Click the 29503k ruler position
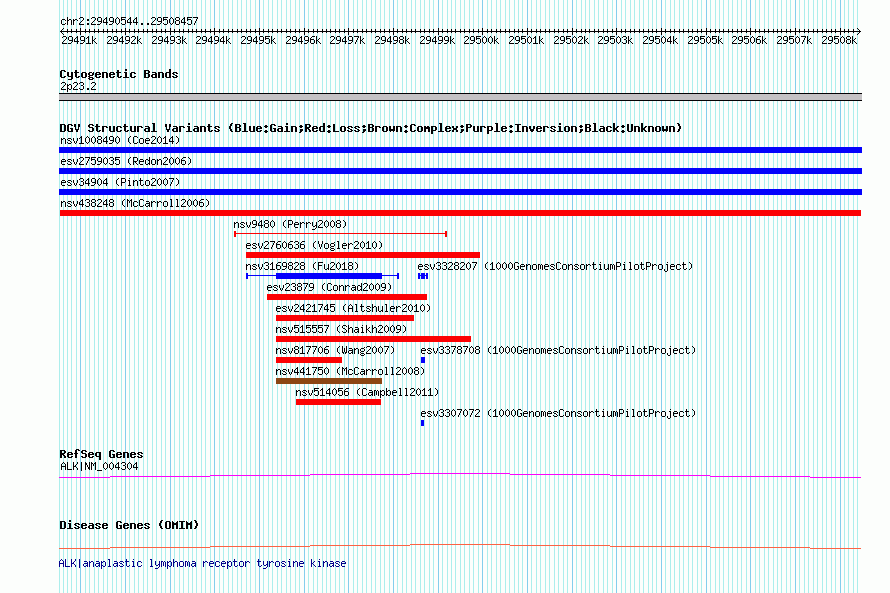Viewport: 890px width, 593px height. (615, 40)
